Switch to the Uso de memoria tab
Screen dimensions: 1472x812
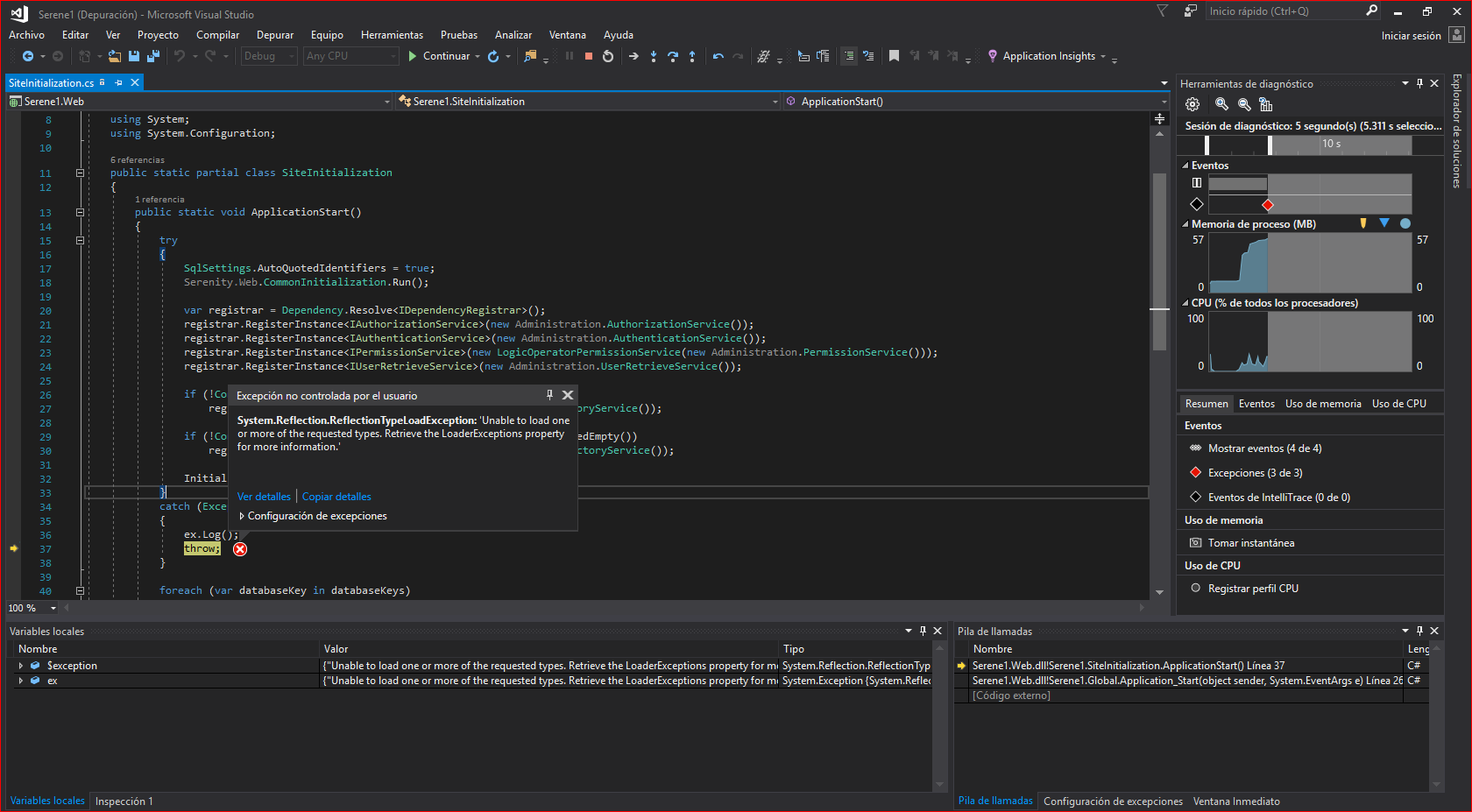1323,404
